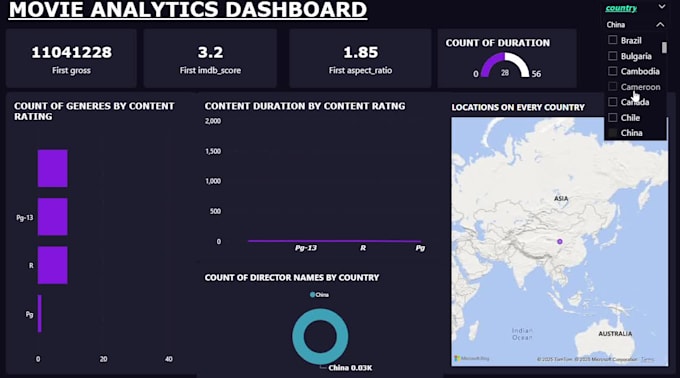Enable the Canada checkbox

coord(612,102)
